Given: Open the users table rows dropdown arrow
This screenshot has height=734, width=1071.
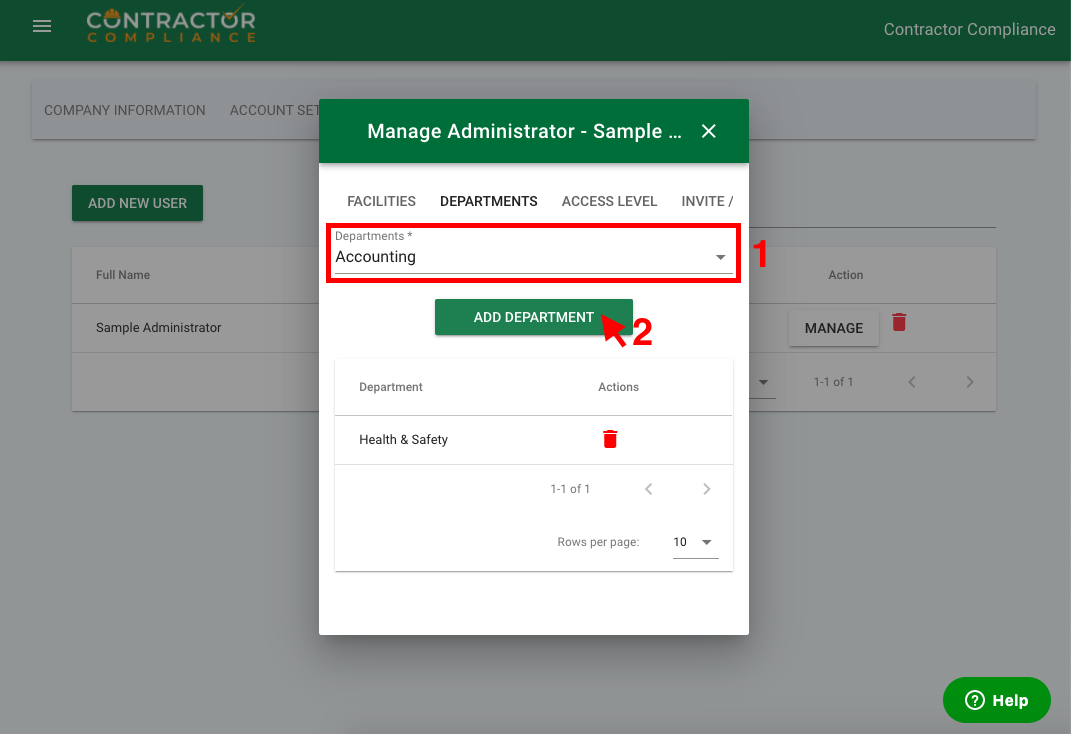Looking at the screenshot, I should pos(764,382).
